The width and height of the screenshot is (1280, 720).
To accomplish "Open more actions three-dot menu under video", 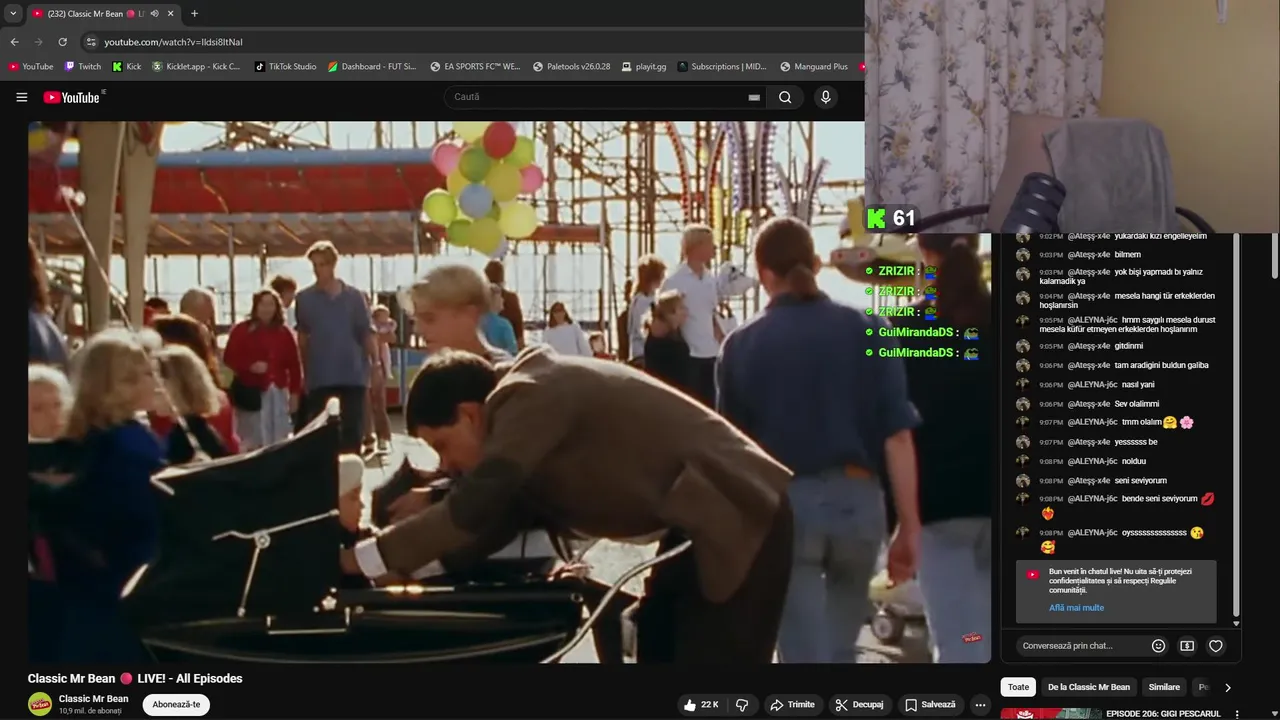I will 980,705.
